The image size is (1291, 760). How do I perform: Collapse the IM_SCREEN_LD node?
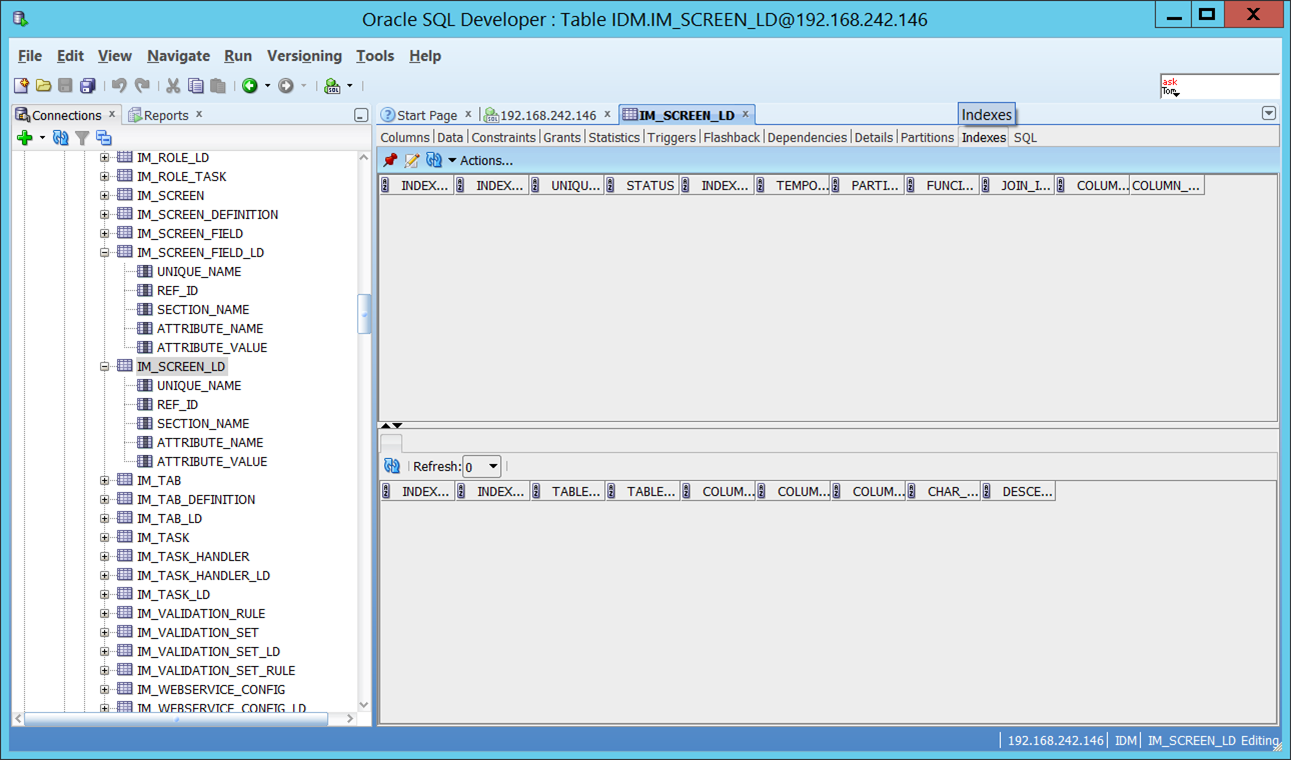(x=105, y=367)
